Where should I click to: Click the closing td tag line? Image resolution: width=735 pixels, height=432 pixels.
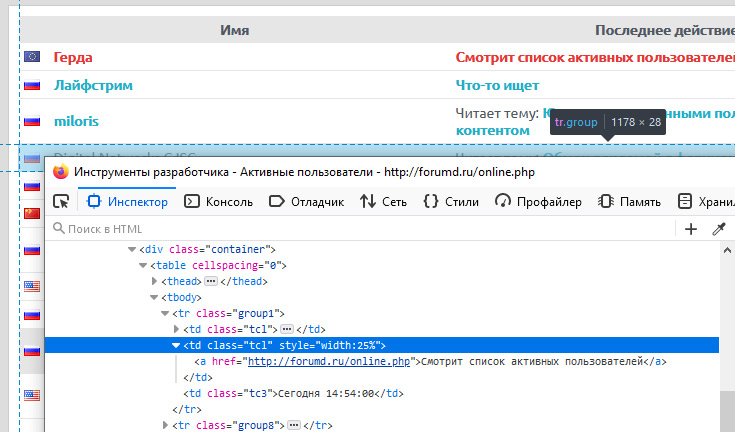point(198,378)
